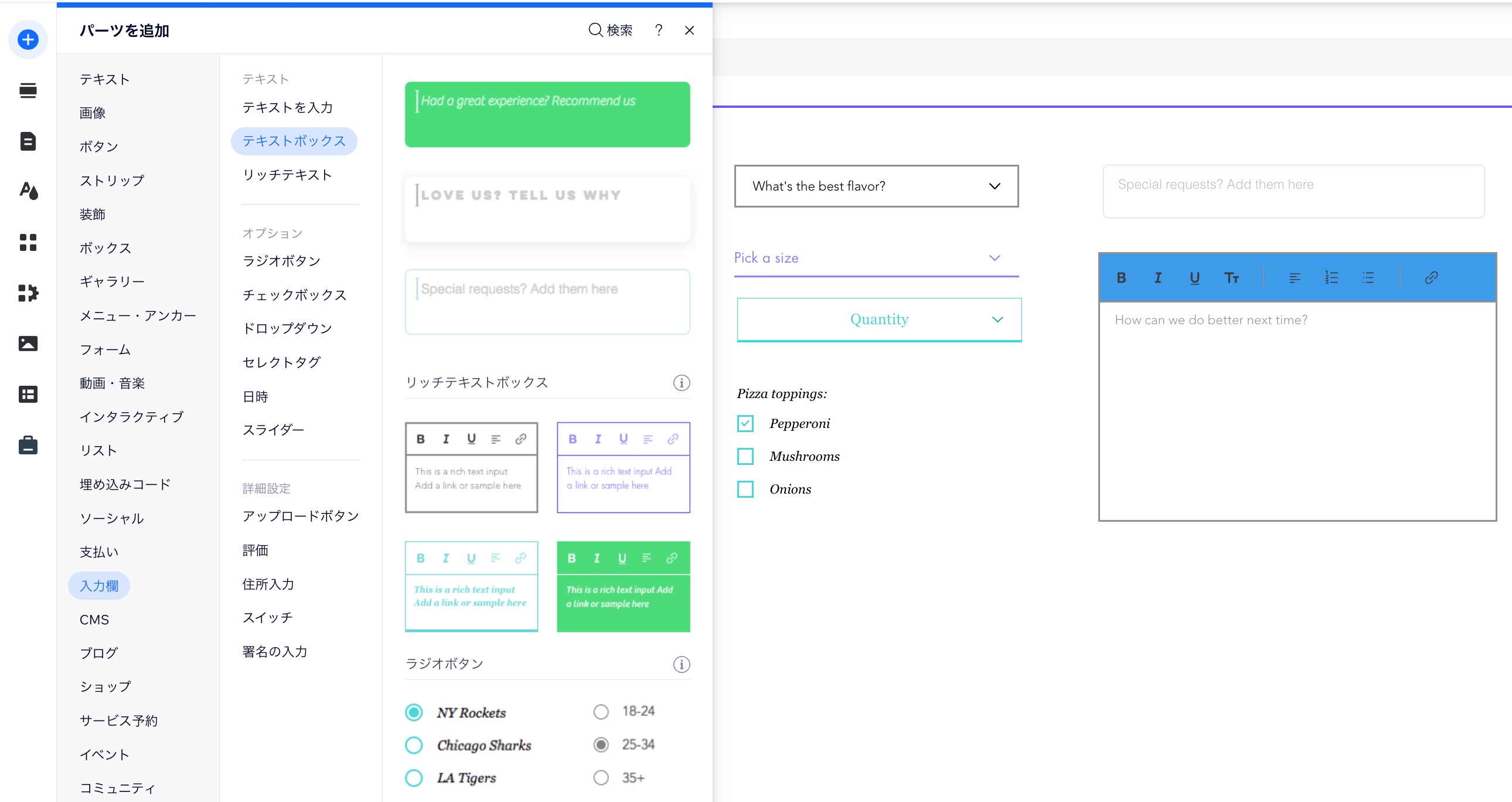Open the Quantity dropdown
The width and height of the screenshot is (1512, 802).
(x=878, y=320)
